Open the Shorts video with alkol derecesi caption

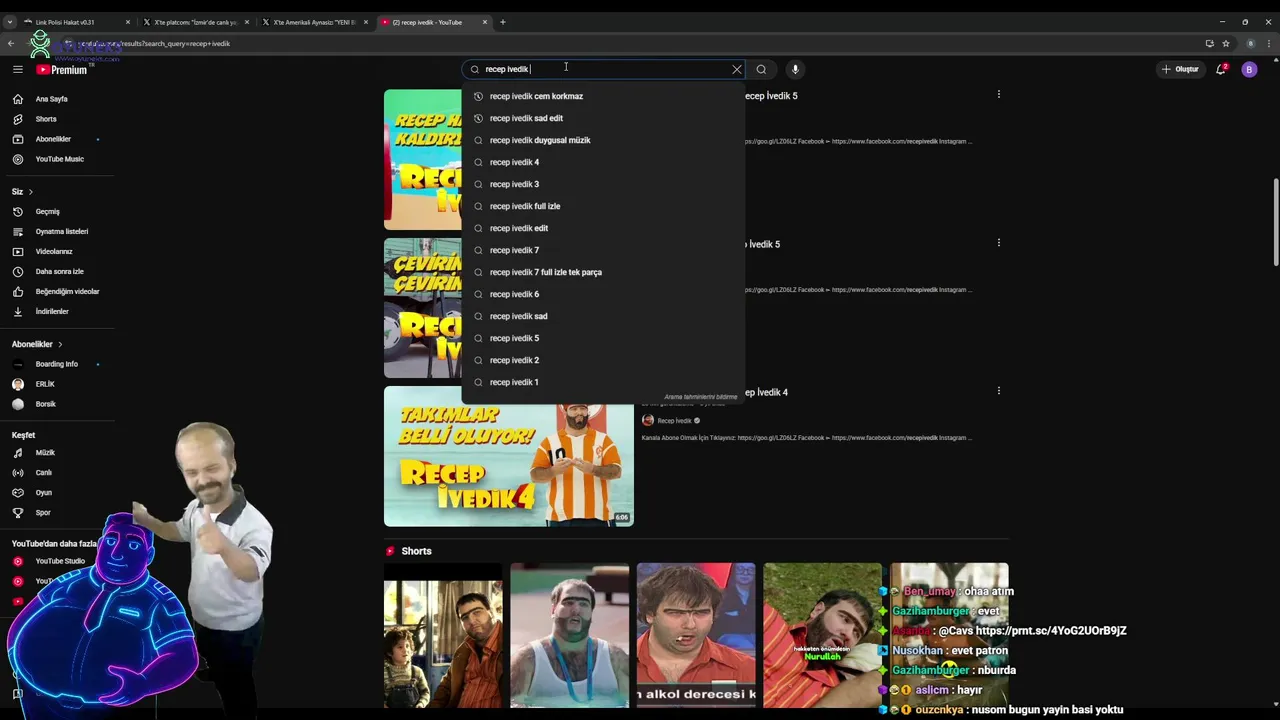696,636
